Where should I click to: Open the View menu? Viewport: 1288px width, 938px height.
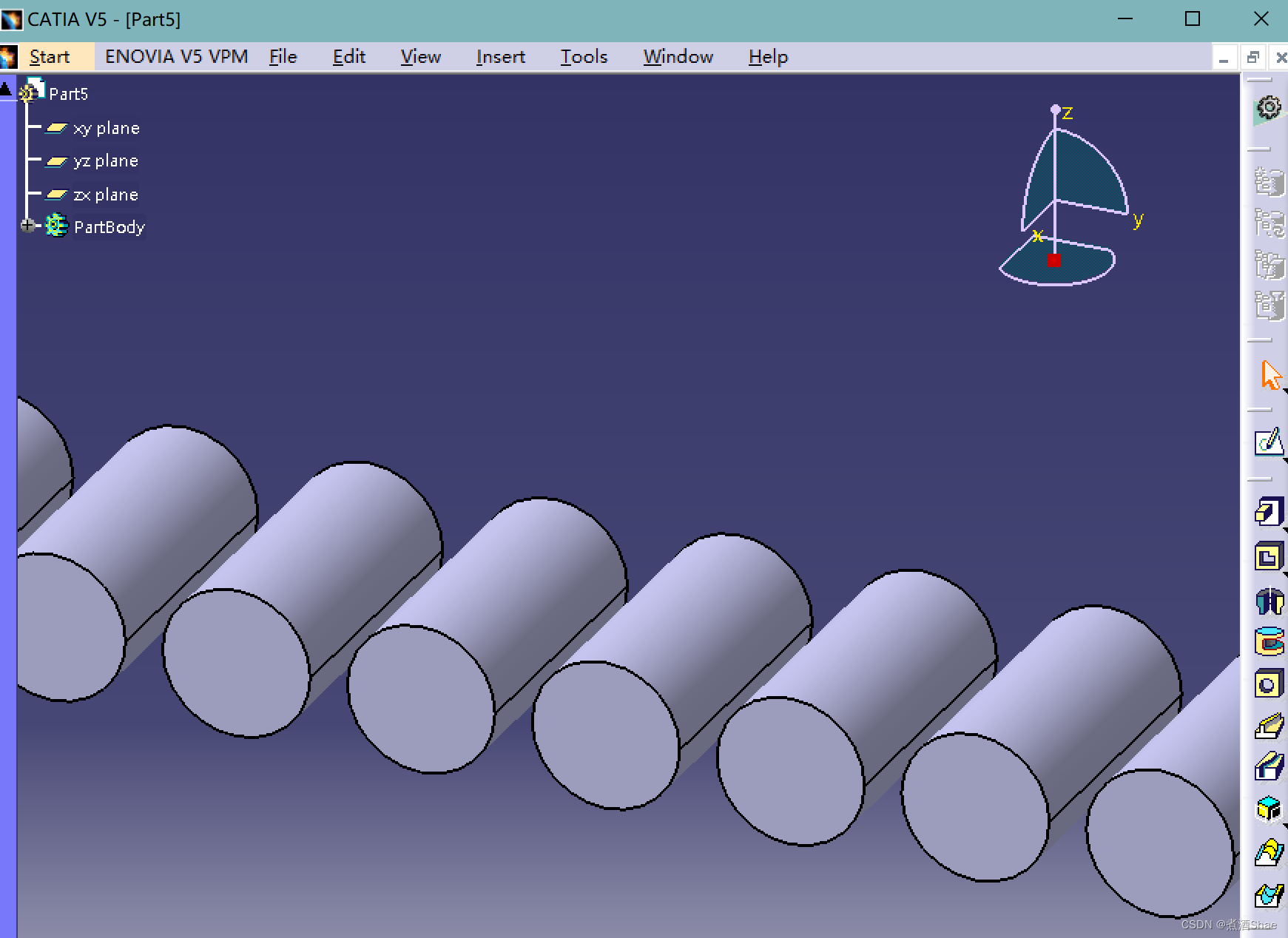point(421,57)
